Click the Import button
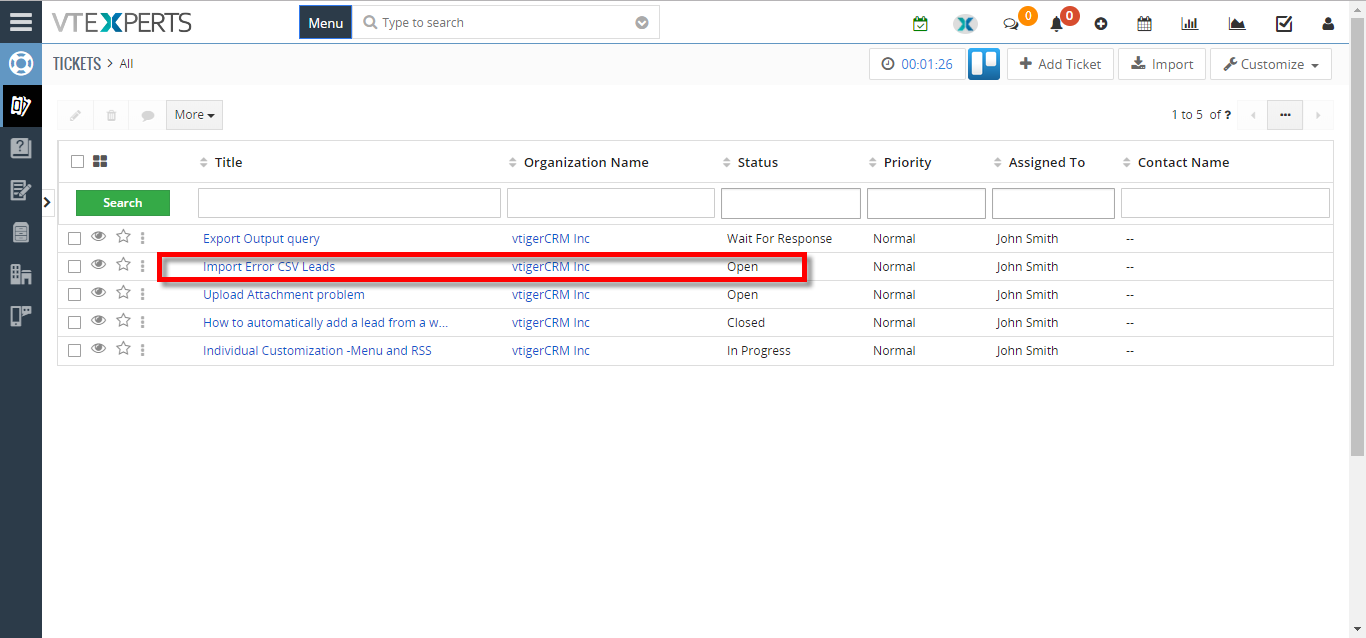The image size is (1366, 638). (1162, 64)
